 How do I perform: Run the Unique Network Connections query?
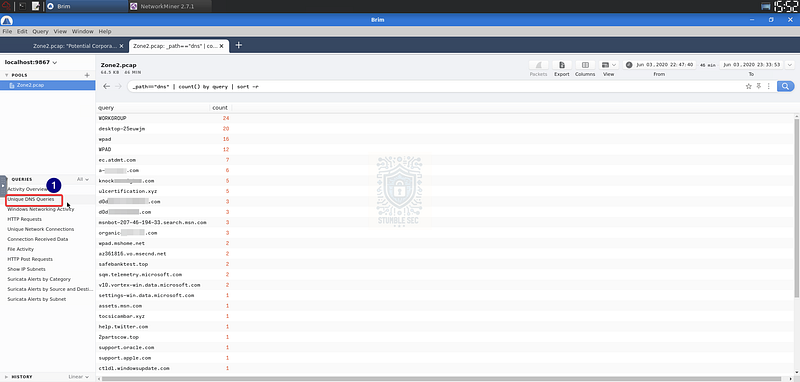(40, 230)
